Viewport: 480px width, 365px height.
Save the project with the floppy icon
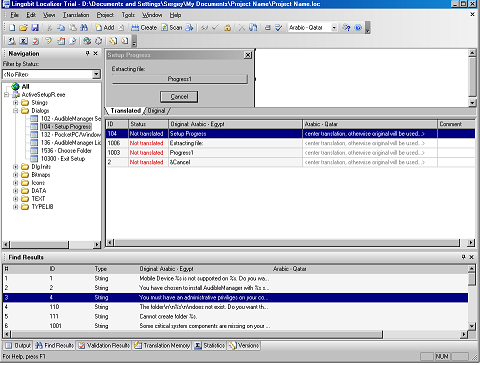[x=35, y=28]
